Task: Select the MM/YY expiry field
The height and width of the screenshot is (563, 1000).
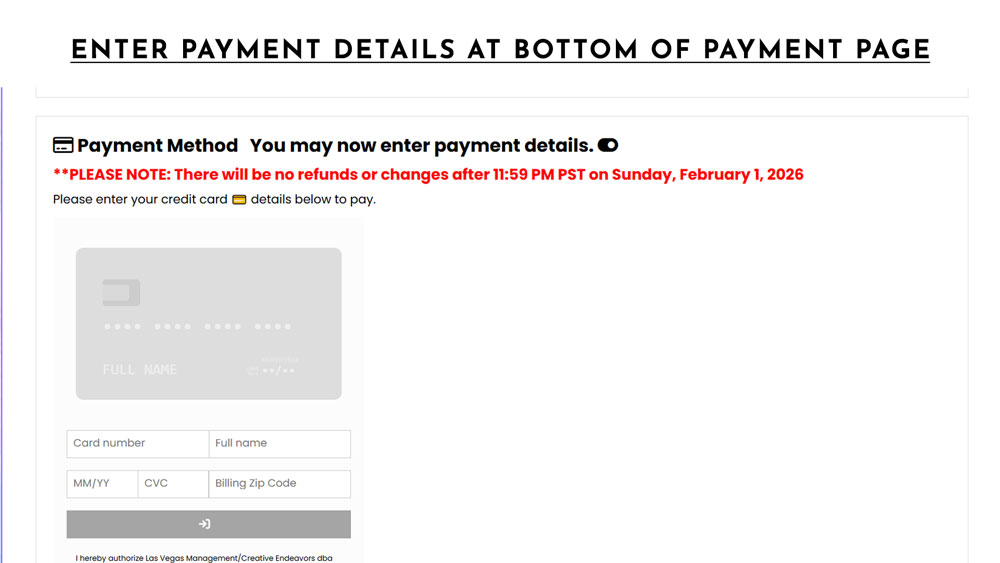Action: 102,484
